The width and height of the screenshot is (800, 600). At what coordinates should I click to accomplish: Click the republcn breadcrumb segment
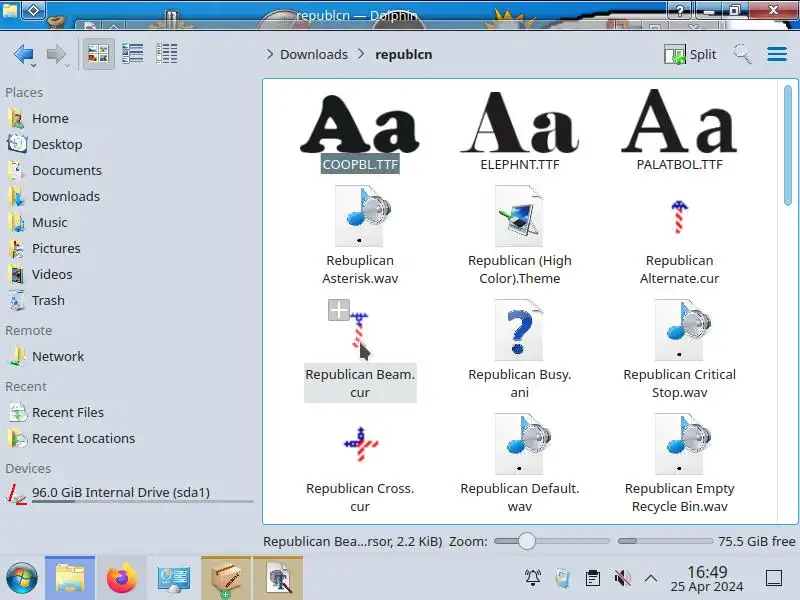404,55
